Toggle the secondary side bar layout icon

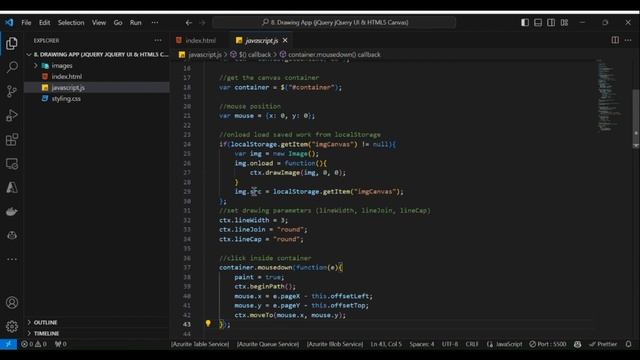[x=551, y=22]
